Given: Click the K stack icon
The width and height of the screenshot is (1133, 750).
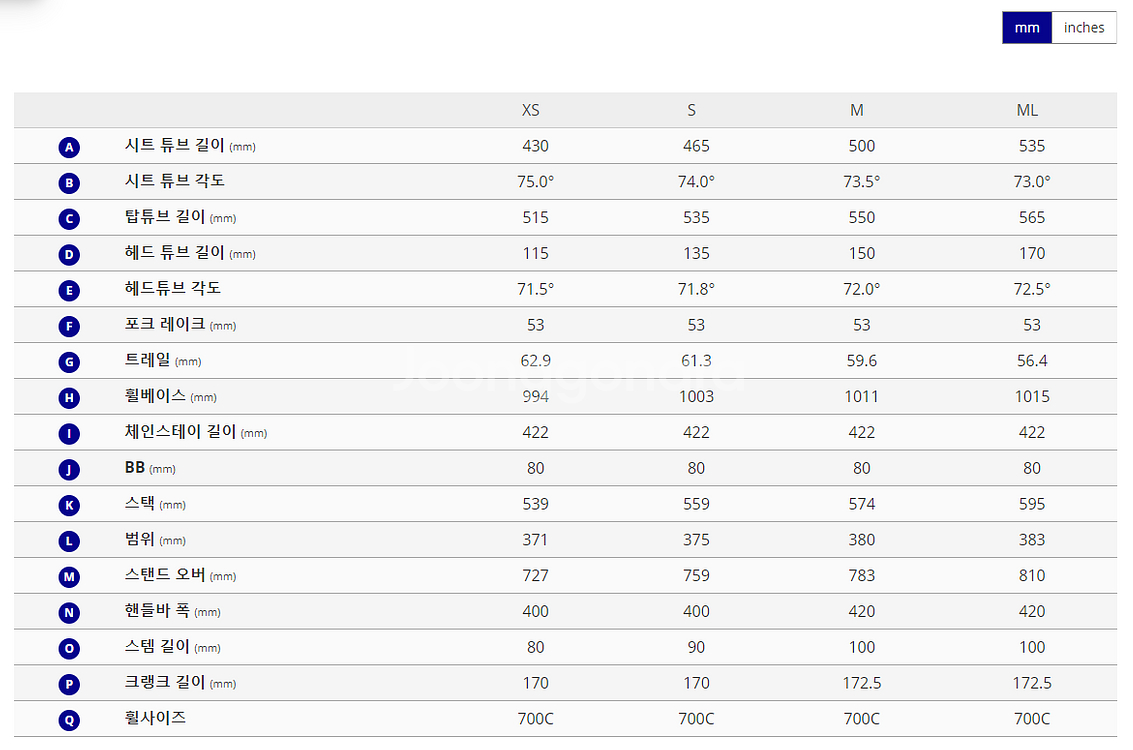Looking at the screenshot, I should pyautogui.click(x=69, y=505).
